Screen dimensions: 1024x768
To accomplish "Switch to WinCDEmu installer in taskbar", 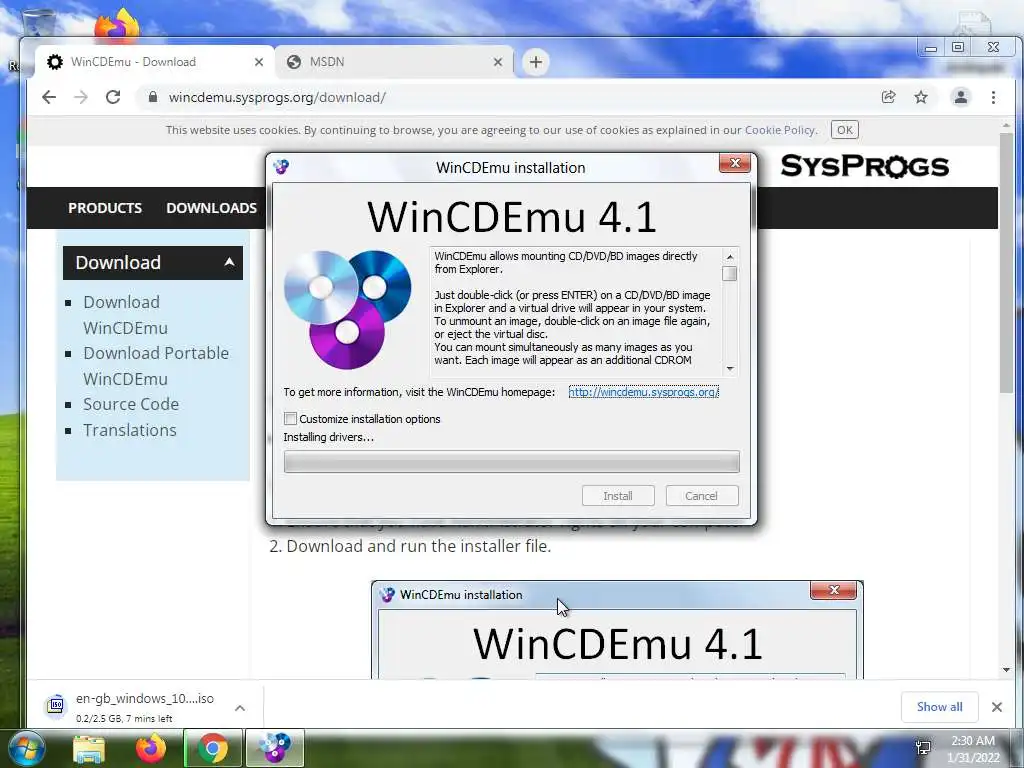I will 274,748.
